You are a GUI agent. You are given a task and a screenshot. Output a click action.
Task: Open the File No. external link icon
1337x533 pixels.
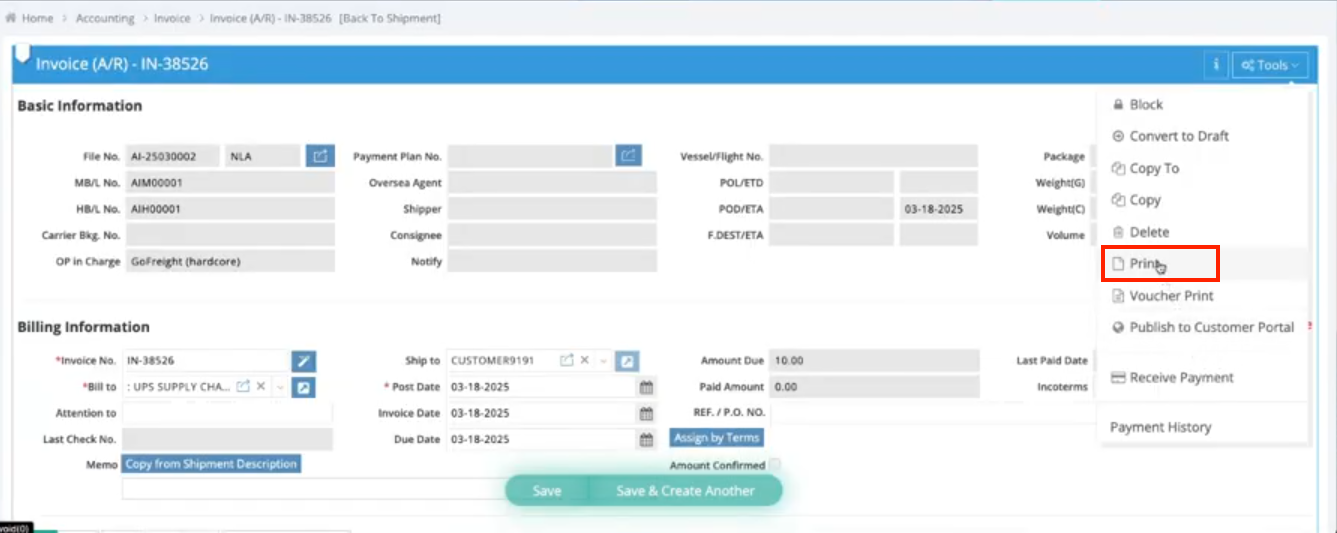(320, 156)
